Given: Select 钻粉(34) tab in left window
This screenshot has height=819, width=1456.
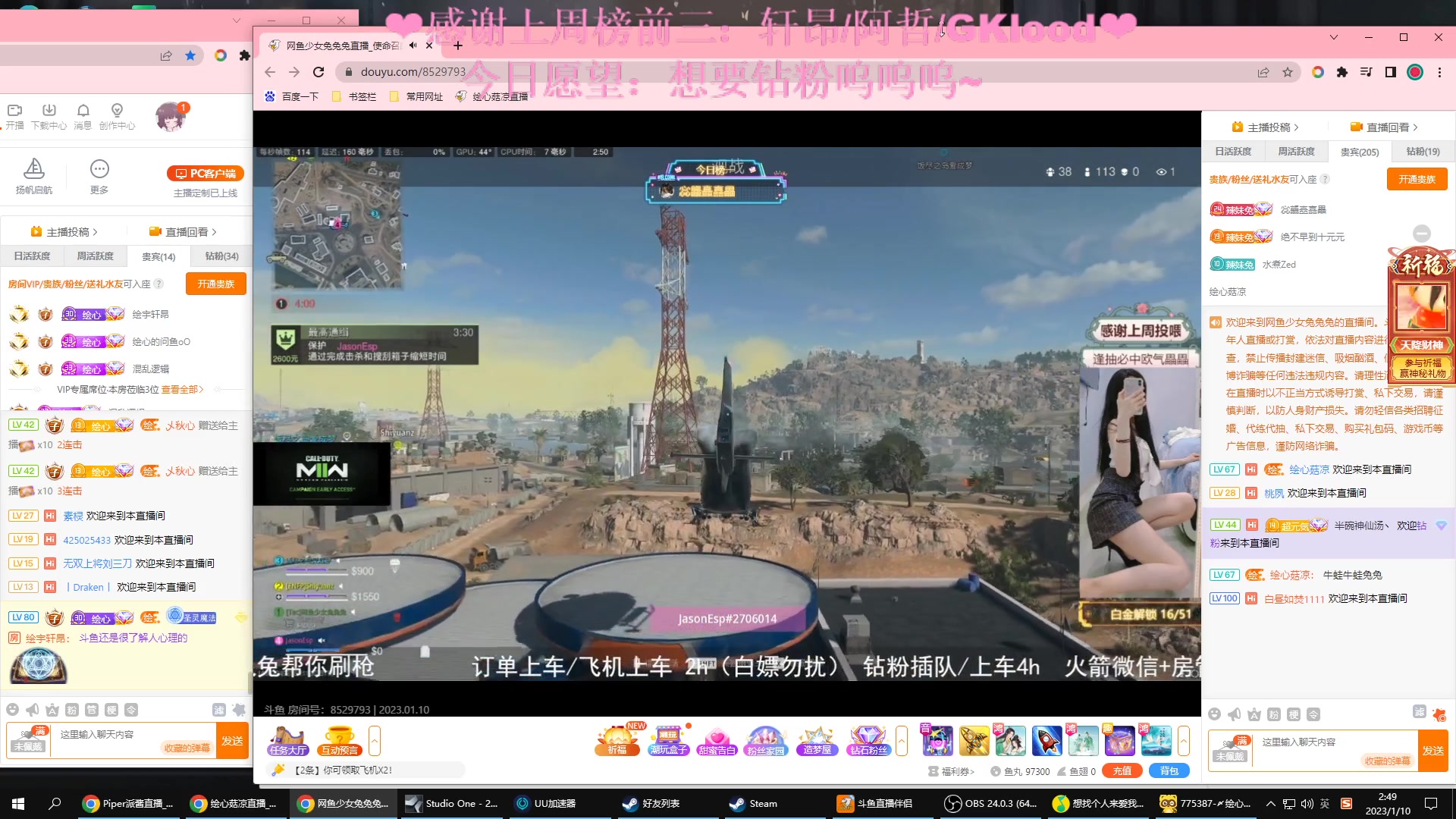Looking at the screenshot, I should click(x=221, y=256).
